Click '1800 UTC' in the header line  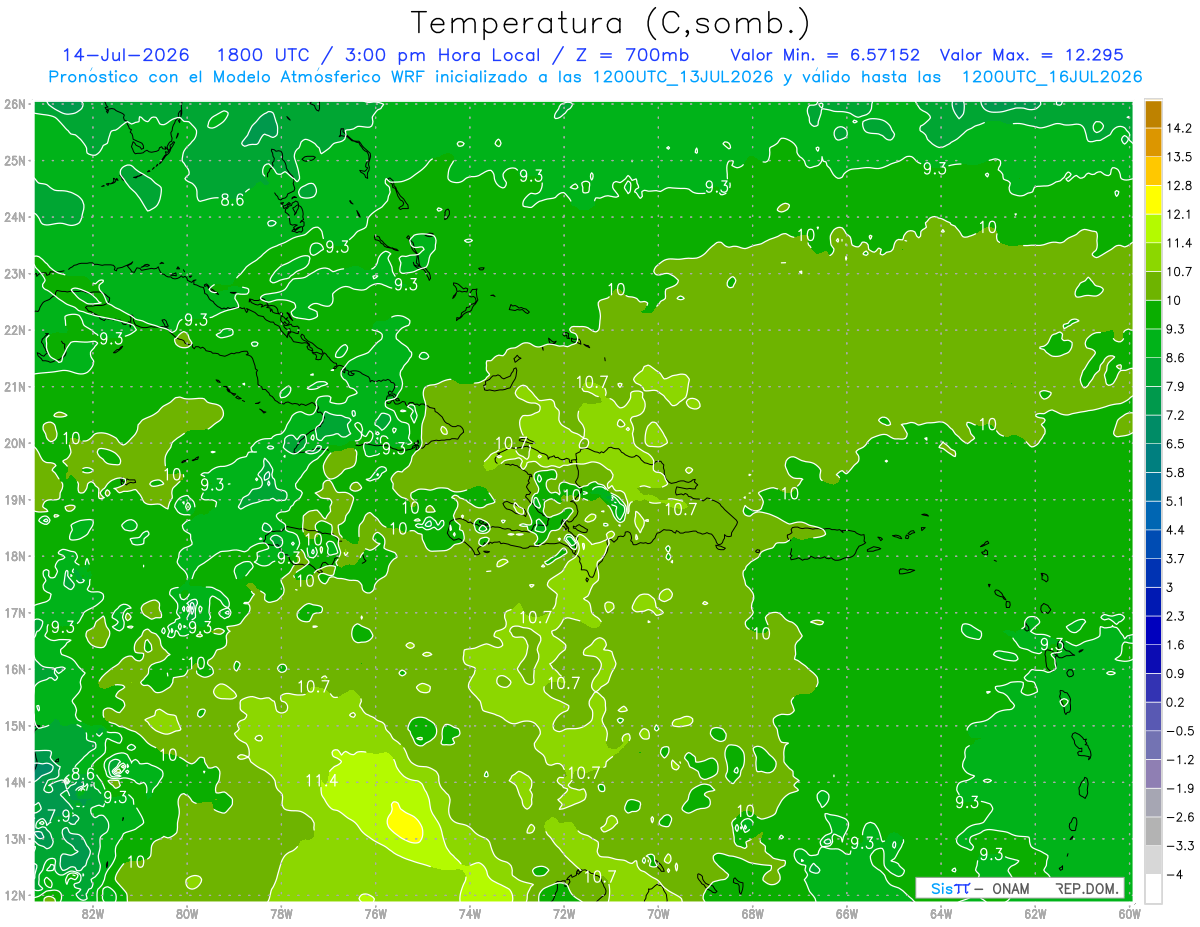[x=263, y=55]
